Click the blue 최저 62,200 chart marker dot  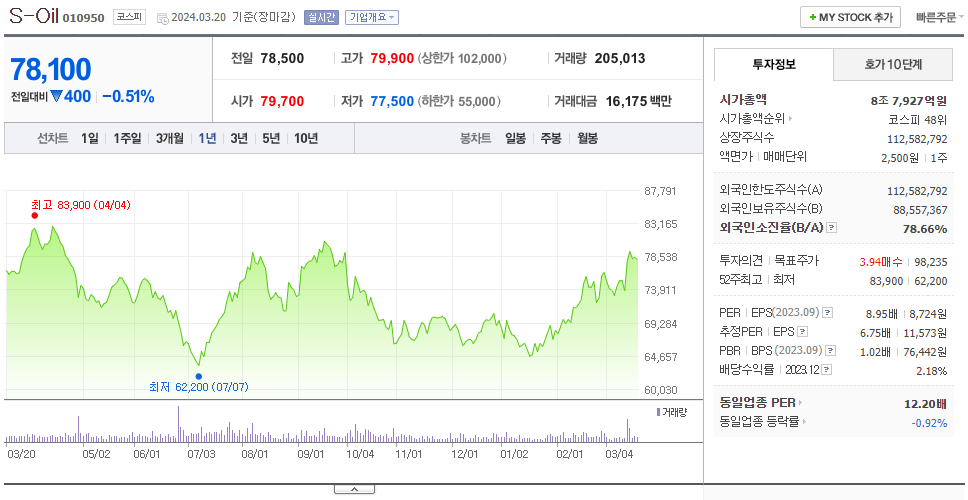pyautogui.click(x=199, y=376)
